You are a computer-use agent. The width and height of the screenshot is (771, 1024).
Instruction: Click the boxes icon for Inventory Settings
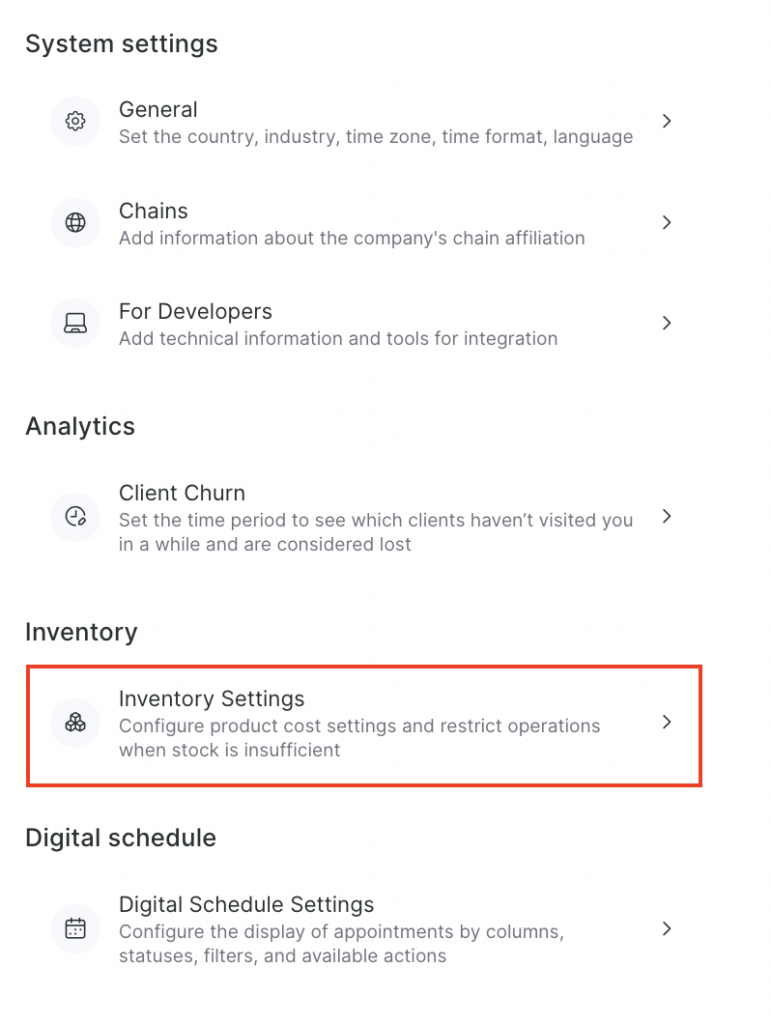click(x=75, y=723)
